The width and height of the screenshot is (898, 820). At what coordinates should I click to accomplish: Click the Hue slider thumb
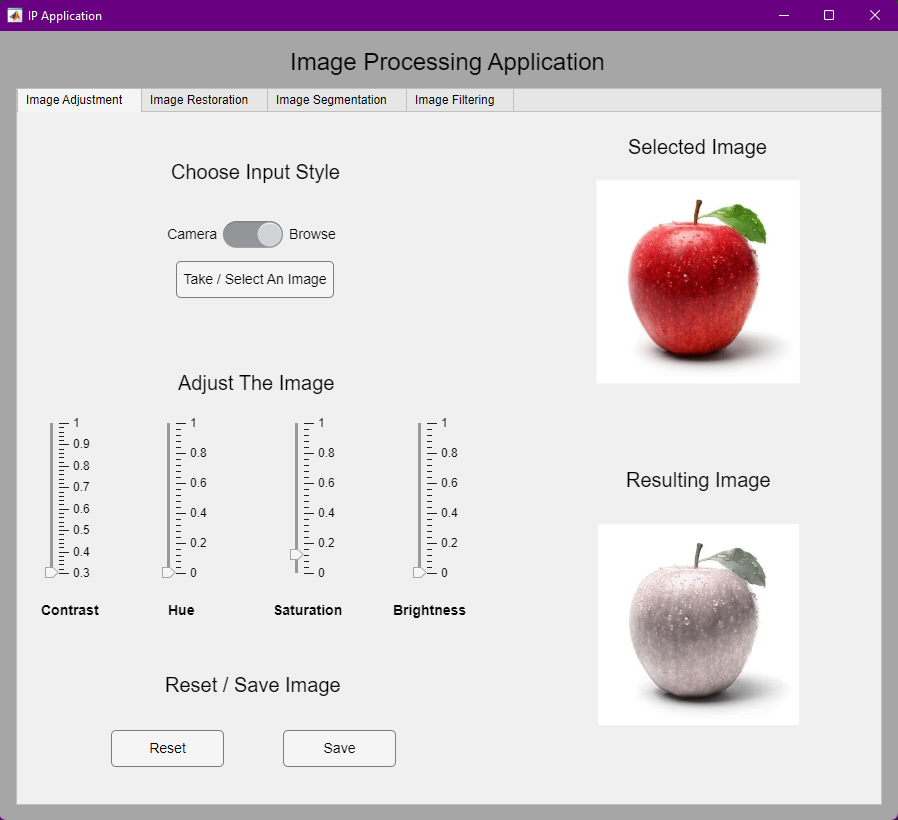coord(166,572)
